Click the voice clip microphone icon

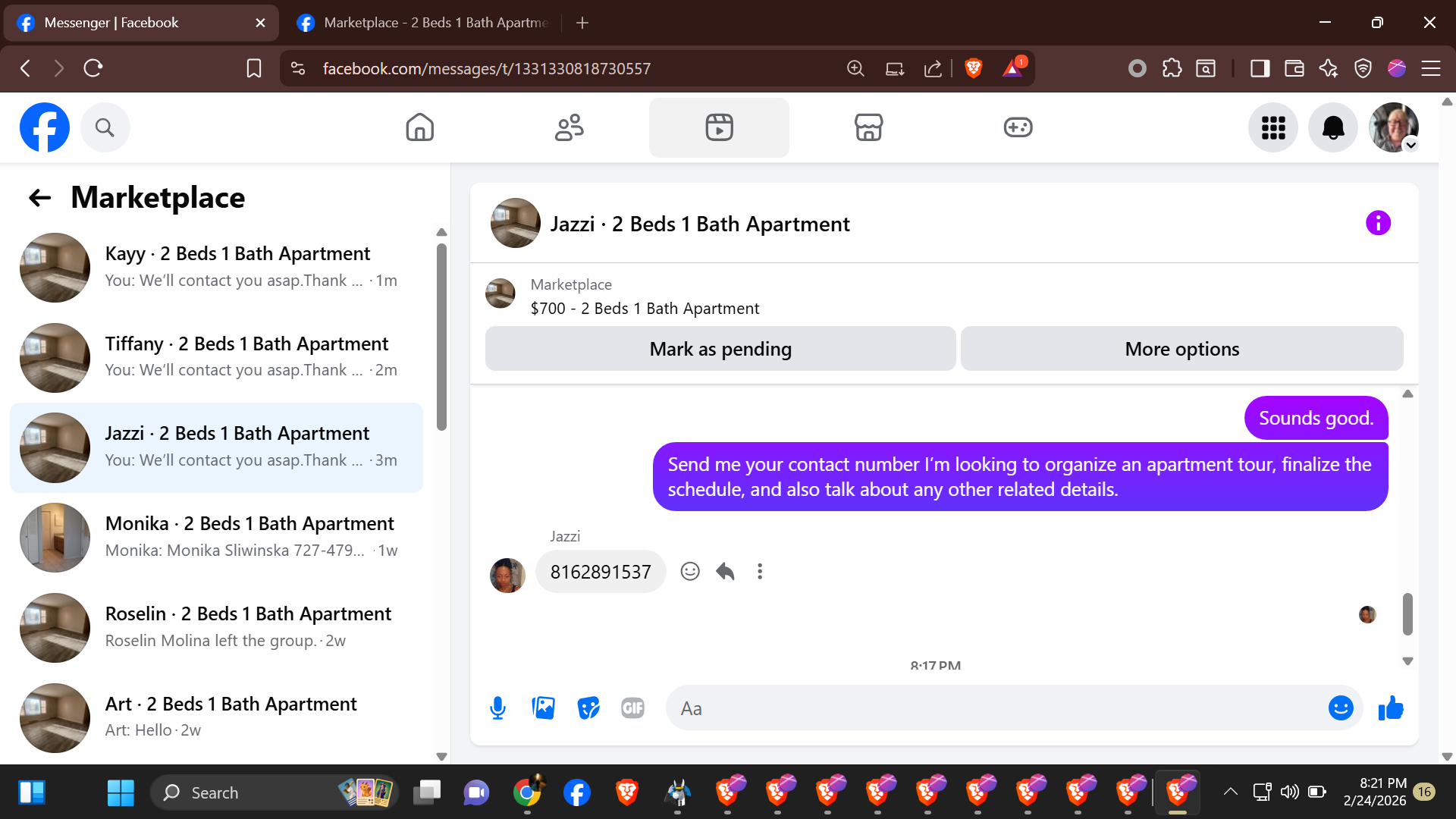pos(497,708)
